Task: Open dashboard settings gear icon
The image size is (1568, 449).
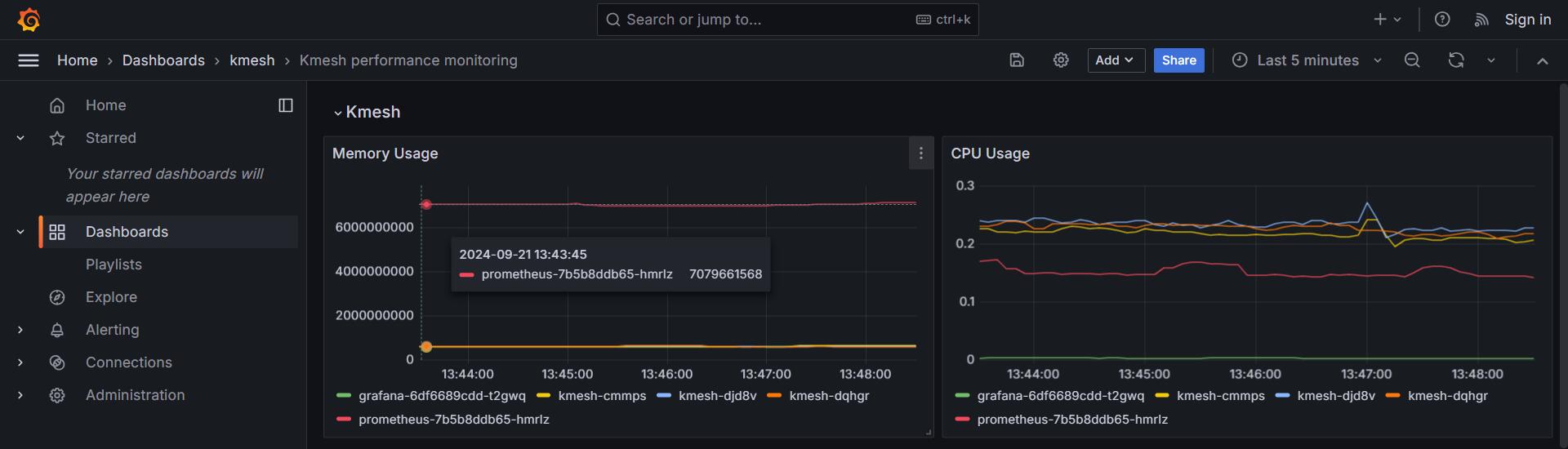Action: pyautogui.click(x=1061, y=60)
